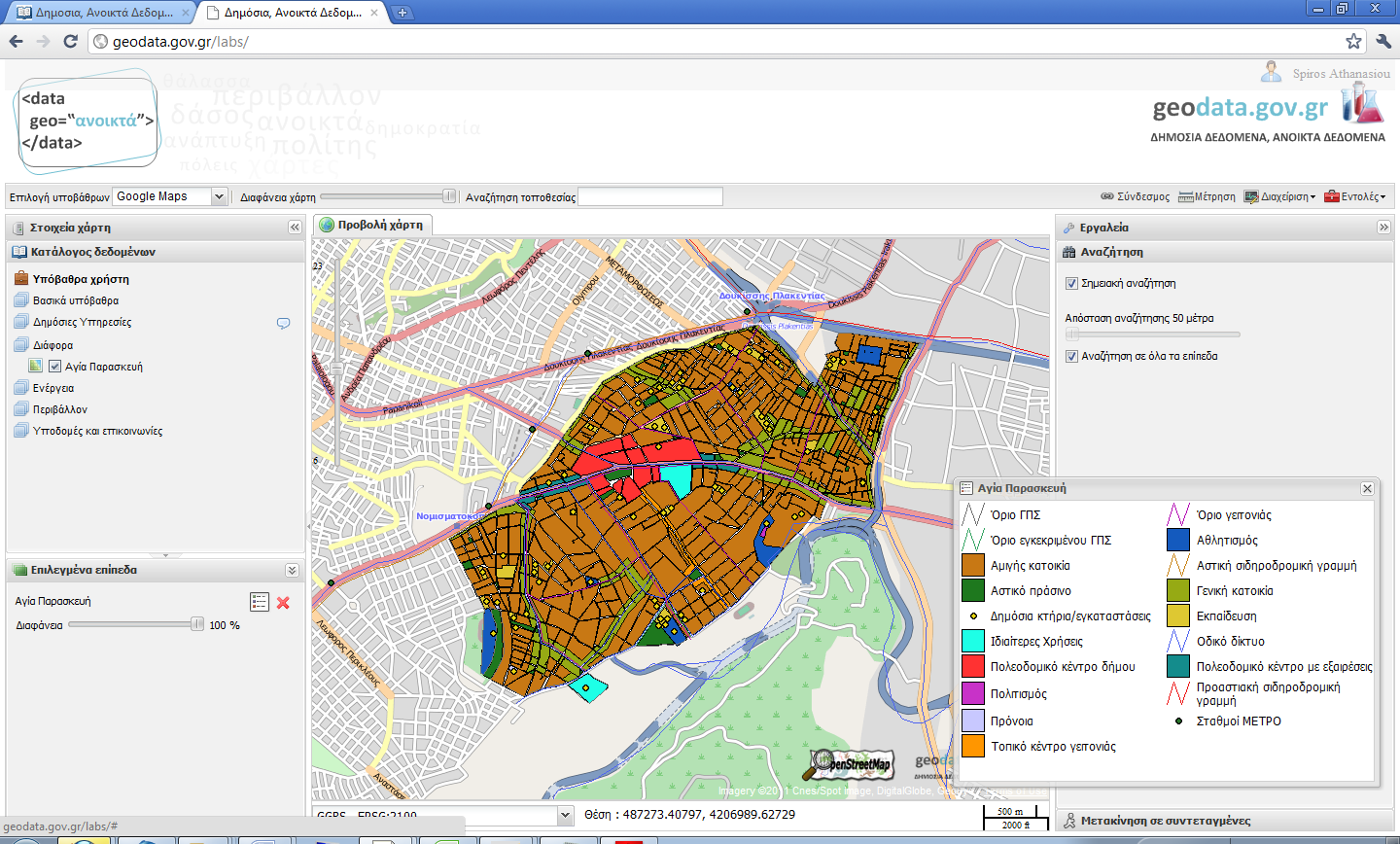Screen dimensions: 1400x844
Task: Click the Σύνδεσμος link tool
Action: coord(1135,196)
